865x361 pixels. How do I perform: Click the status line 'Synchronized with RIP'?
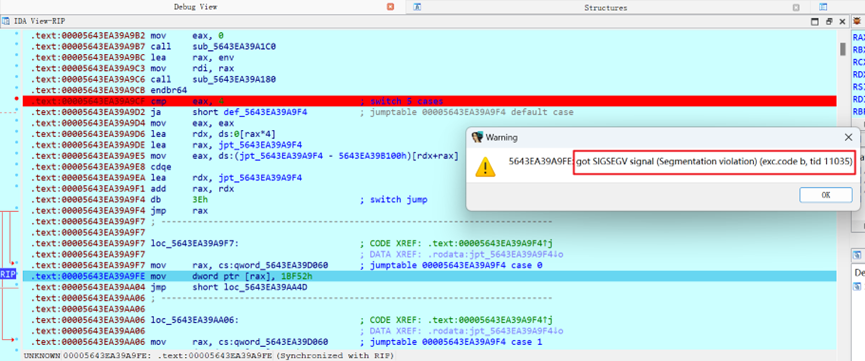tap(334, 355)
